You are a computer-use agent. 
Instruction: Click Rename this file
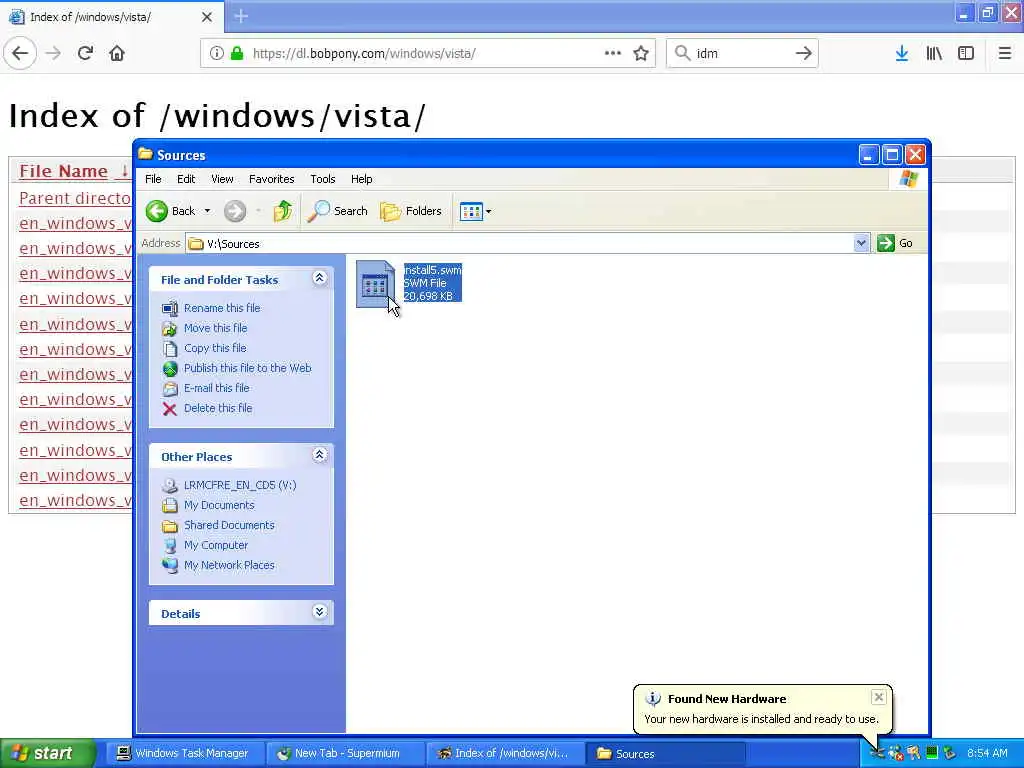222,308
